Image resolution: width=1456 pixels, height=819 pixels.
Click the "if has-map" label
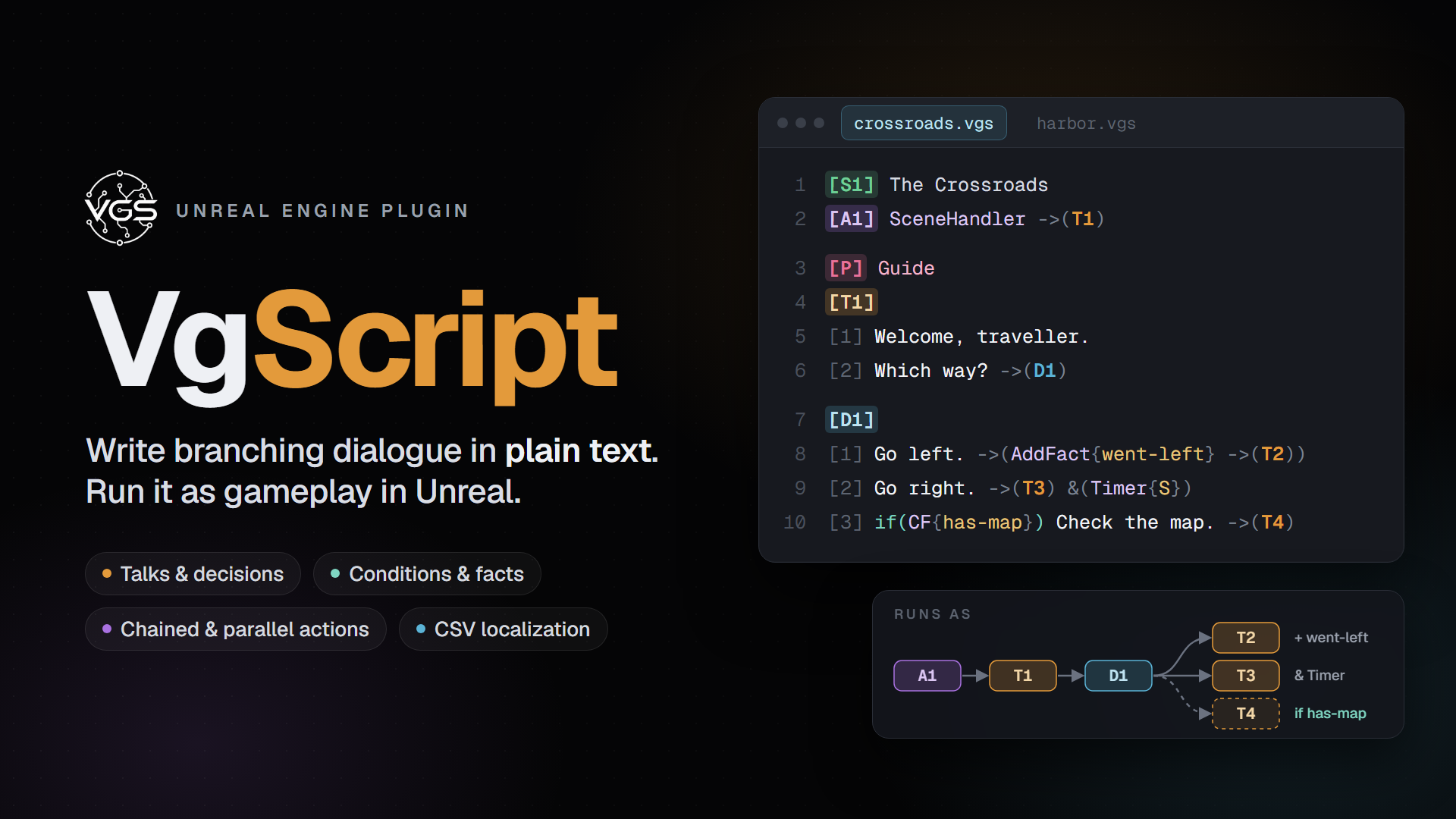[x=1330, y=713]
